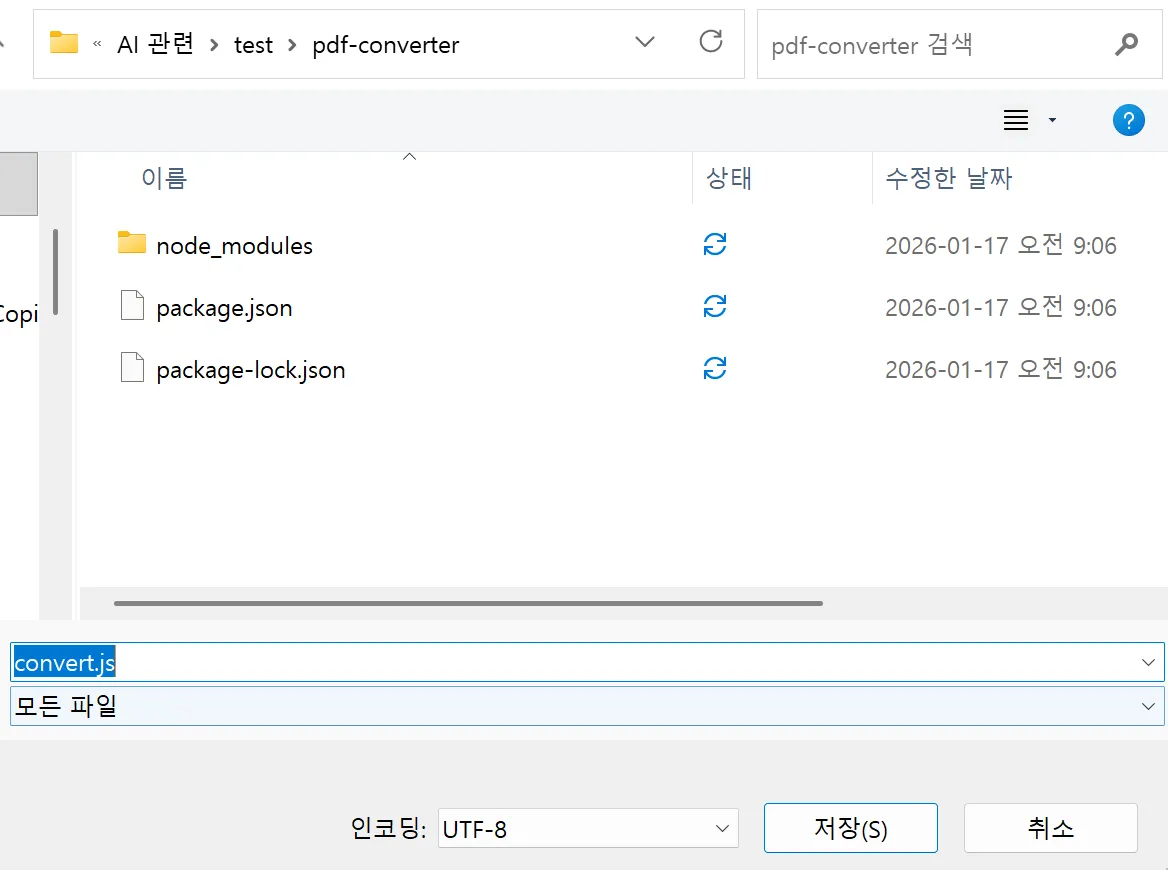Click the search magnifier icon
The width and height of the screenshot is (1168, 870).
point(1127,45)
